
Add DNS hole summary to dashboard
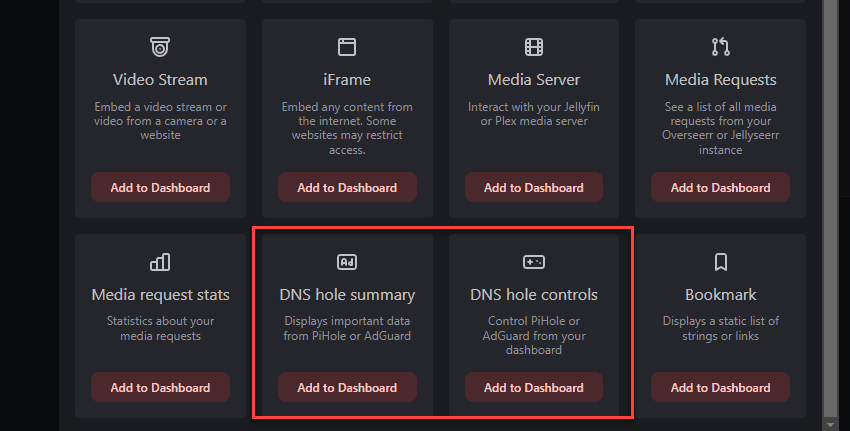coord(347,387)
